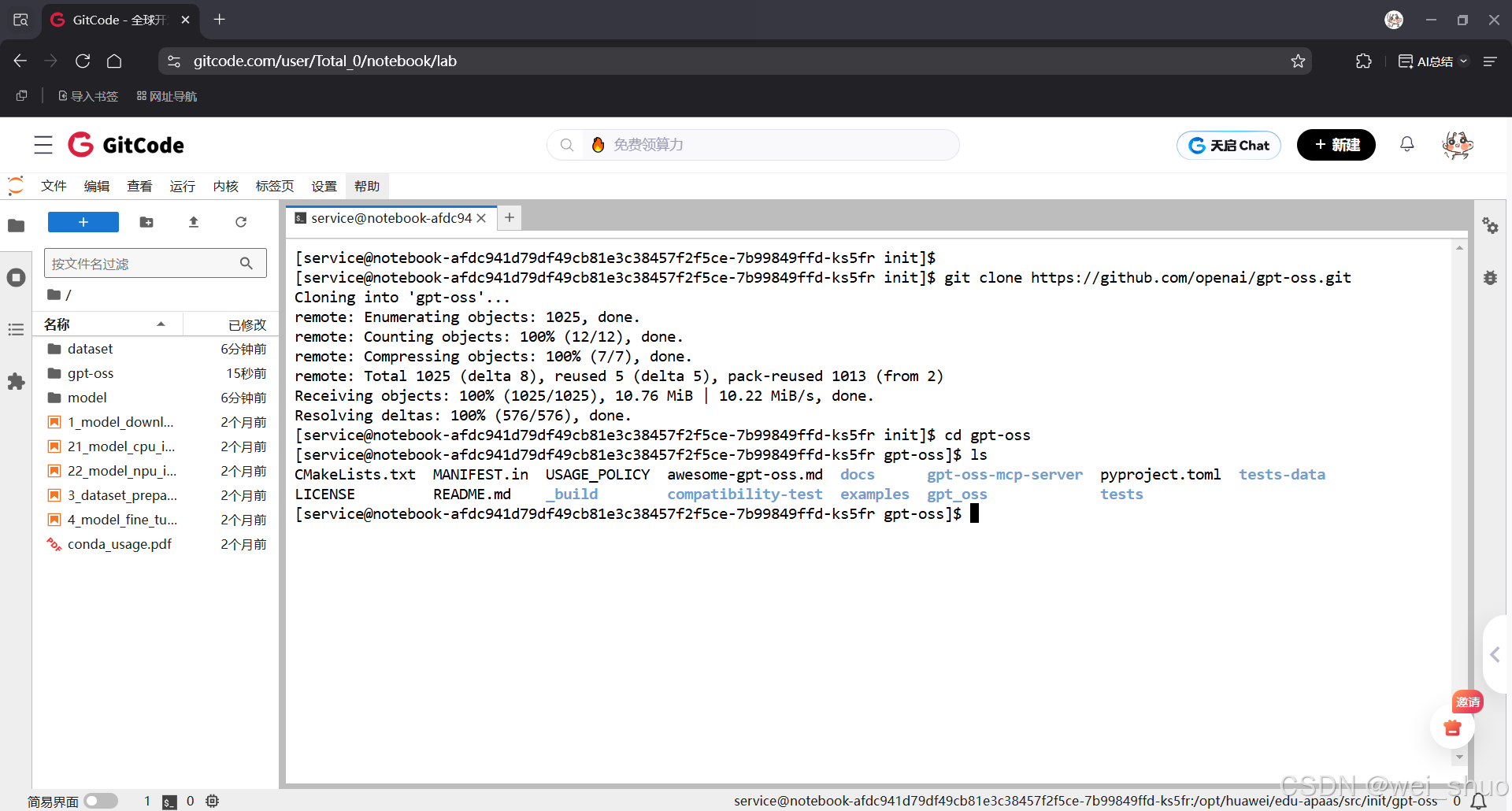
Task: Open the 运行 menu
Action: [182, 186]
